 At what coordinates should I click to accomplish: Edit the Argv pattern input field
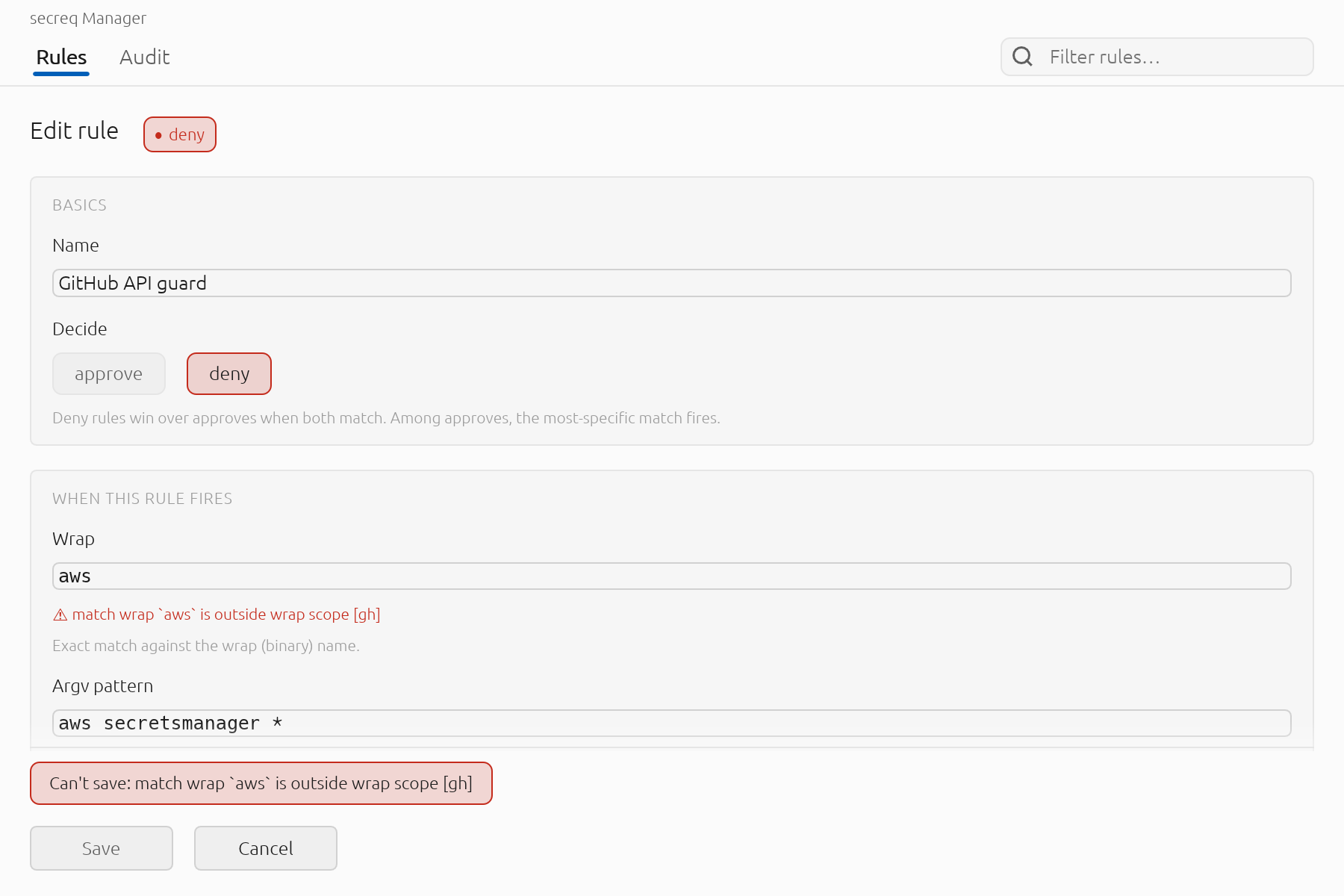[x=672, y=723]
